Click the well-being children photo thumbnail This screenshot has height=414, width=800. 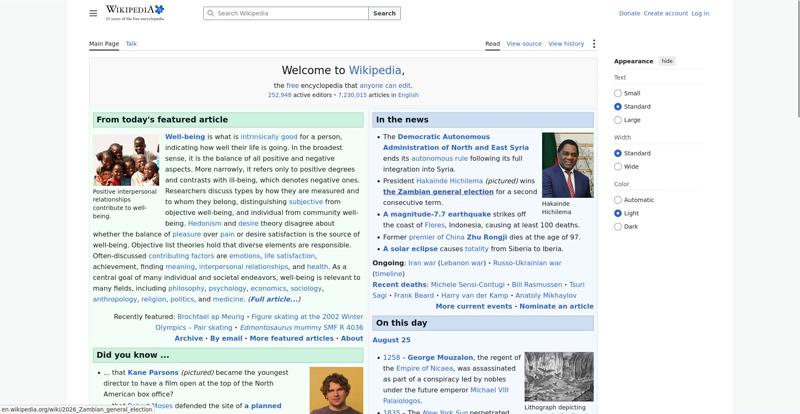pos(126,160)
